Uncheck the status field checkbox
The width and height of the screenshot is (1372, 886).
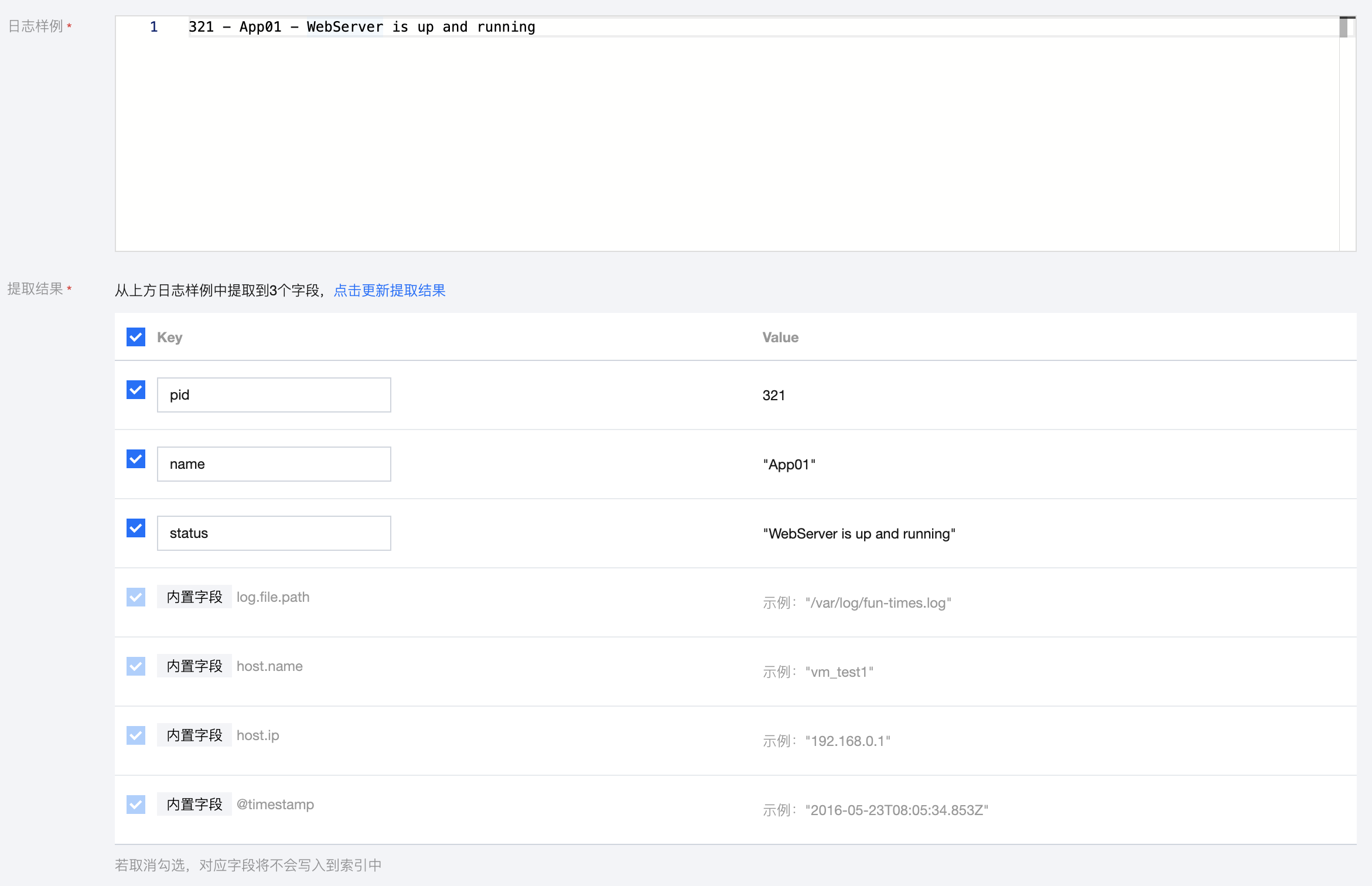[x=136, y=528]
